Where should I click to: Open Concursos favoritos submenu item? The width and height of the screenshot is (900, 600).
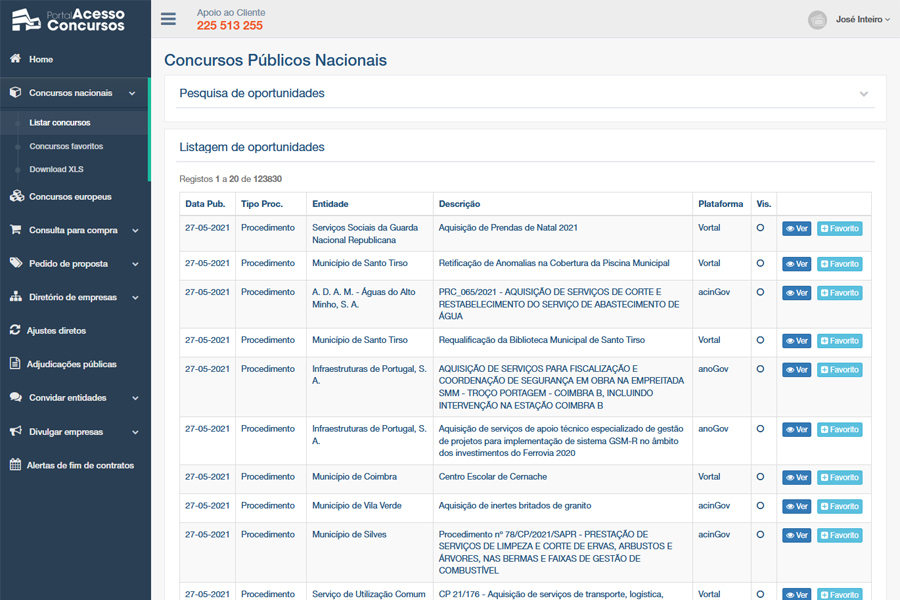click(66, 146)
